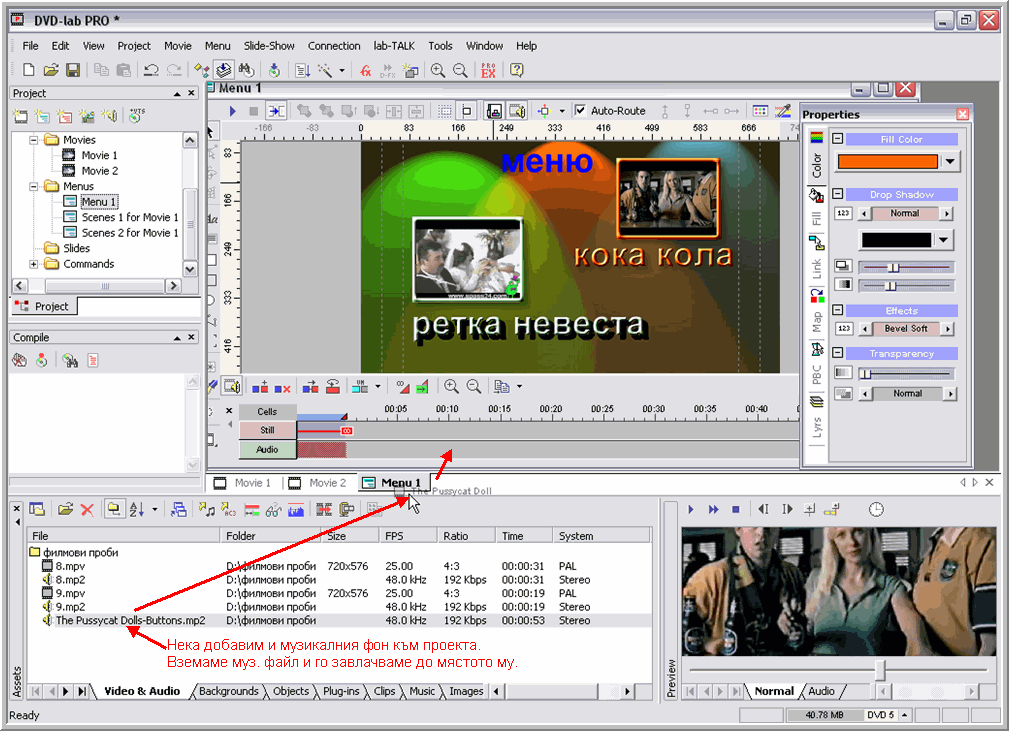
Task: Open the Images assets tab
Action: [467, 691]
